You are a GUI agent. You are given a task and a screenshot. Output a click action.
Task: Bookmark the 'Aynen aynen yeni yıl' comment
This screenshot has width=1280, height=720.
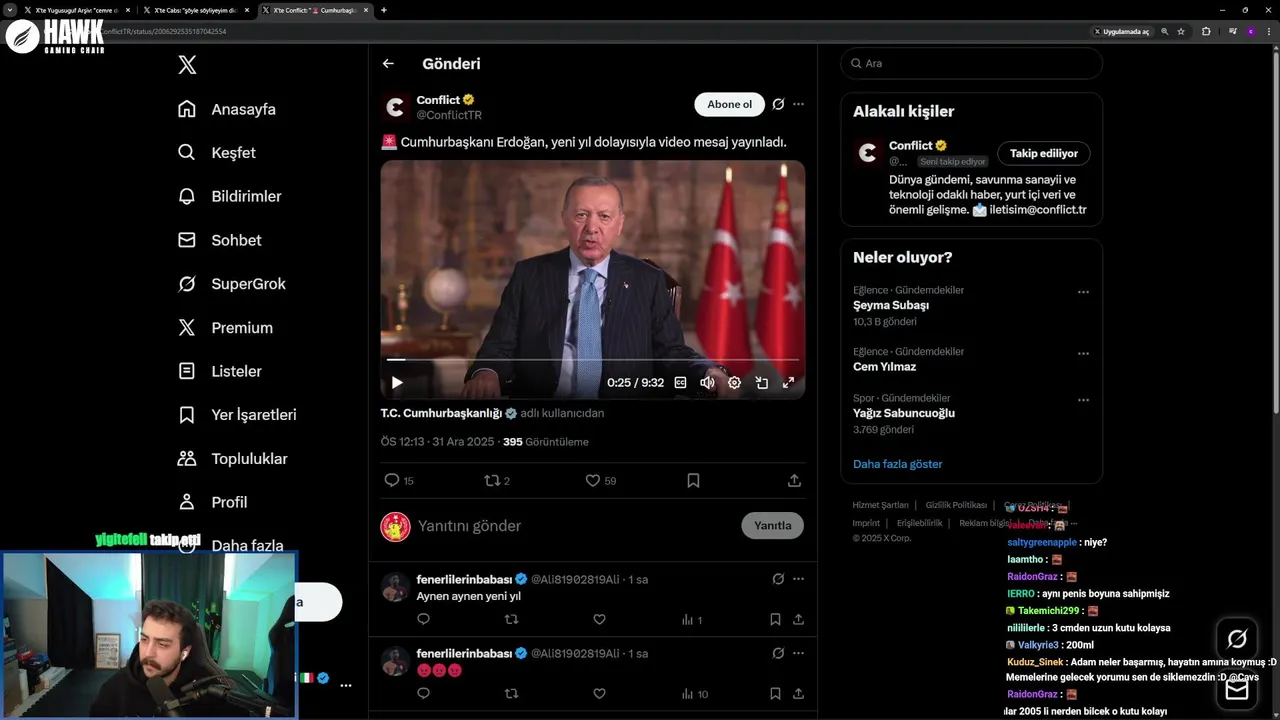(775, 620)
